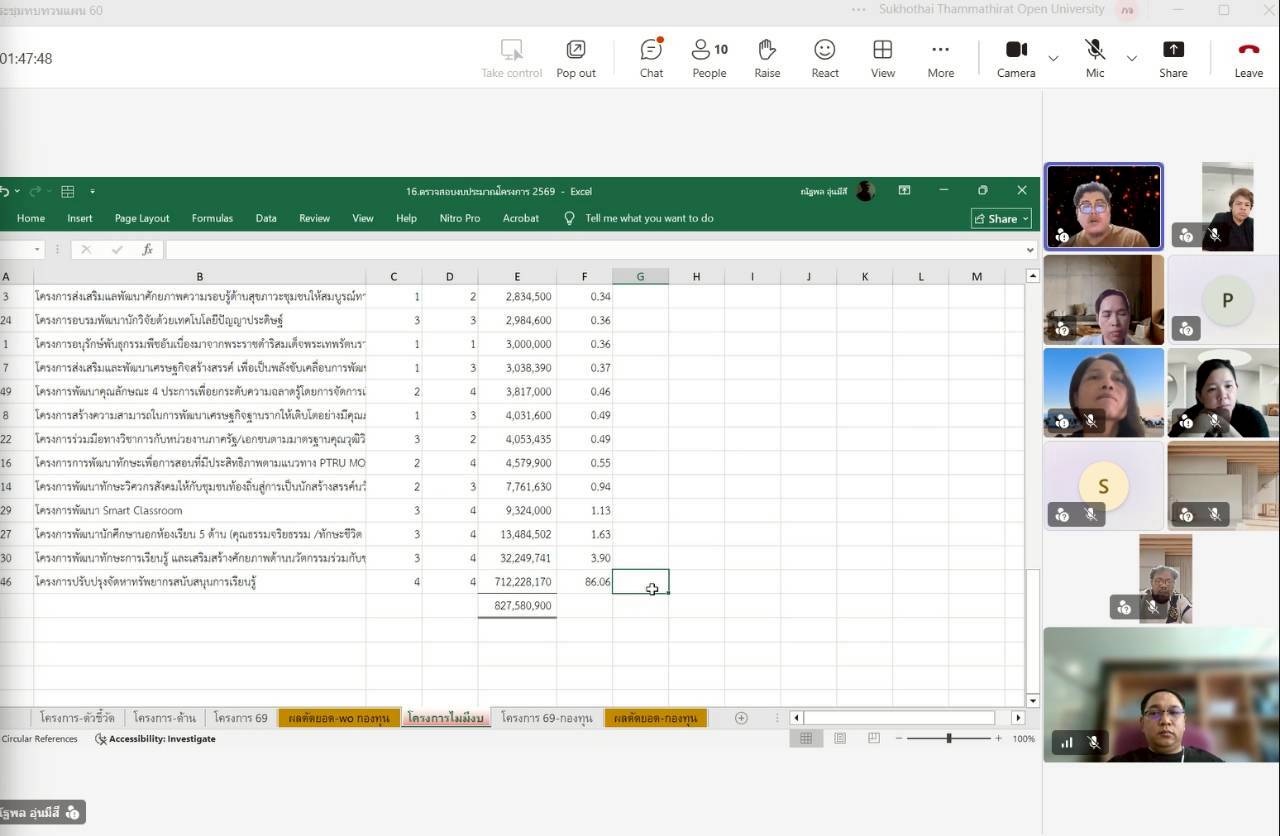Image resolution: width=1280 pixels, height=836 pixels.
Task: Raise your hand in the meeting
Action: click(x=767, y=58)
